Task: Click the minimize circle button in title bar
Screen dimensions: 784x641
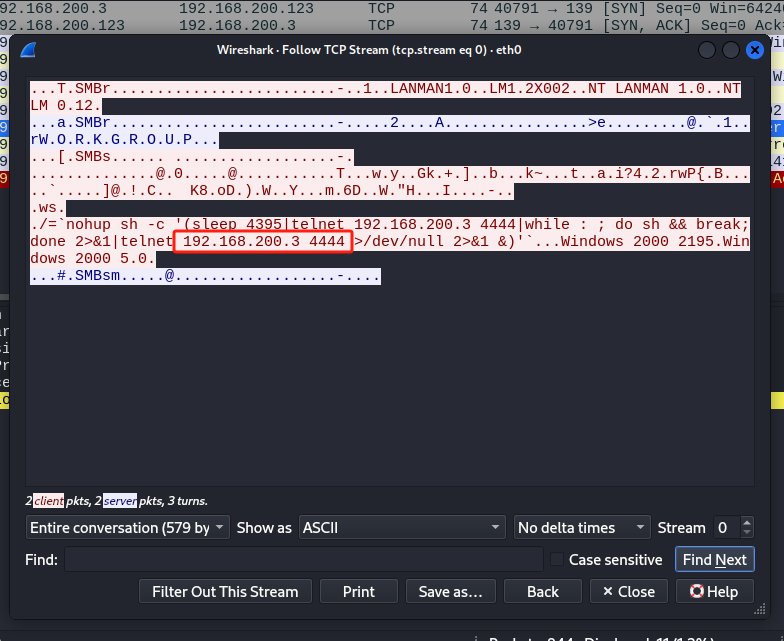Action: [x=706, y=50]
